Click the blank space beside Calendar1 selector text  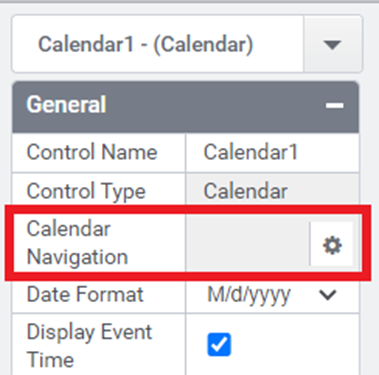[x=278, y=44]
